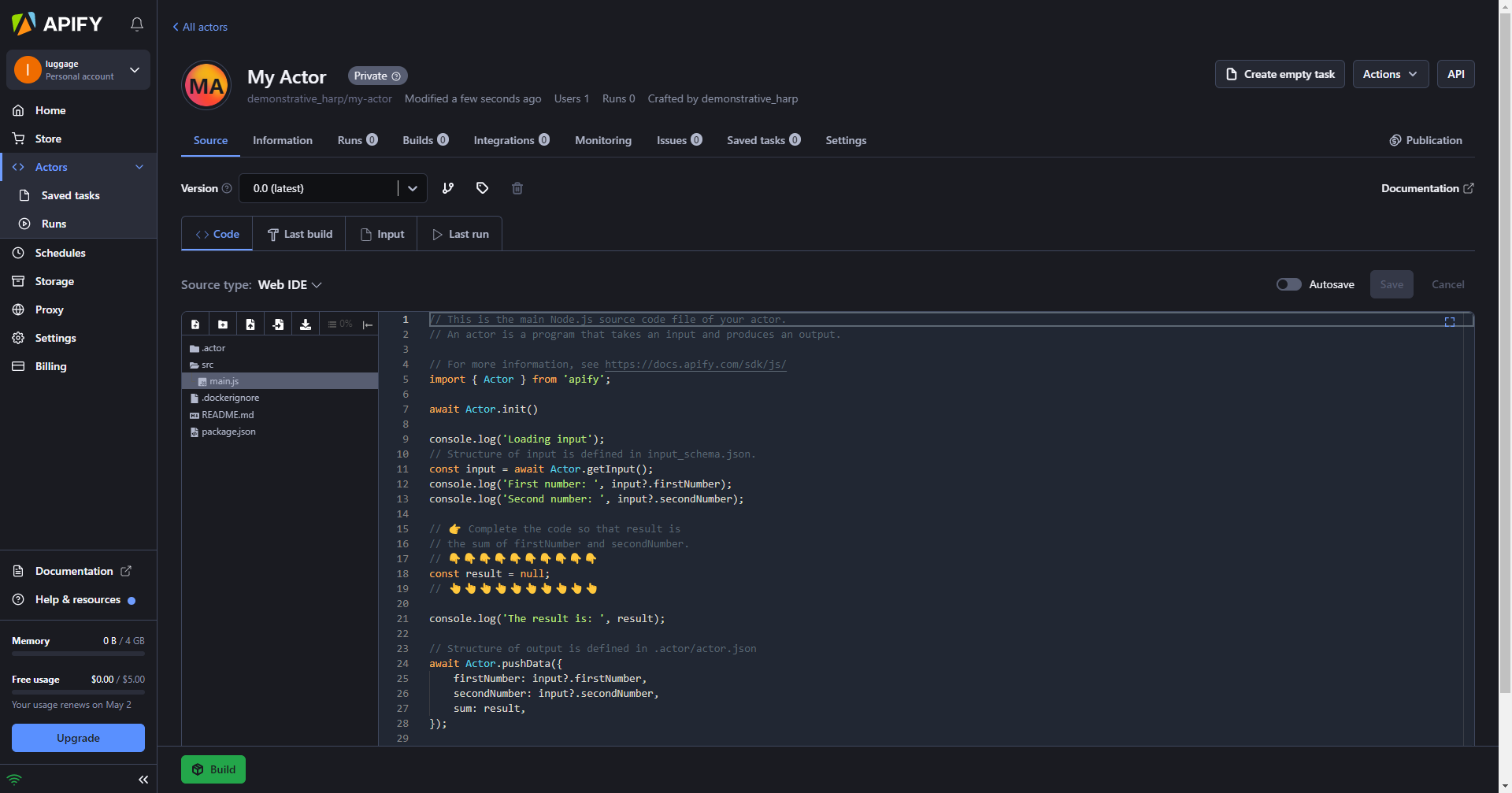Viewport: 1512px width, 793px height.
Task: Click Create empty task button
Action: [1280, 74]
